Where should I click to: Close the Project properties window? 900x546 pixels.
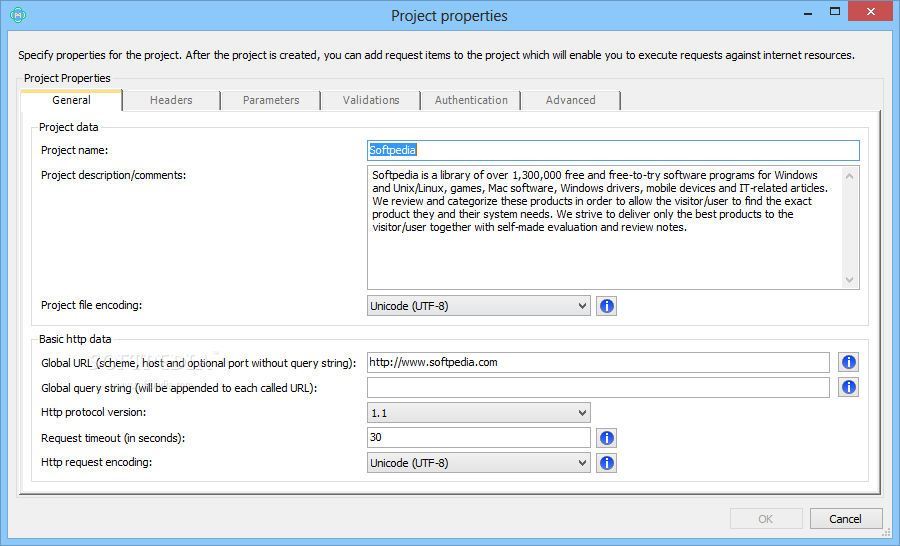pyautogui.click(x=870, y=12)
